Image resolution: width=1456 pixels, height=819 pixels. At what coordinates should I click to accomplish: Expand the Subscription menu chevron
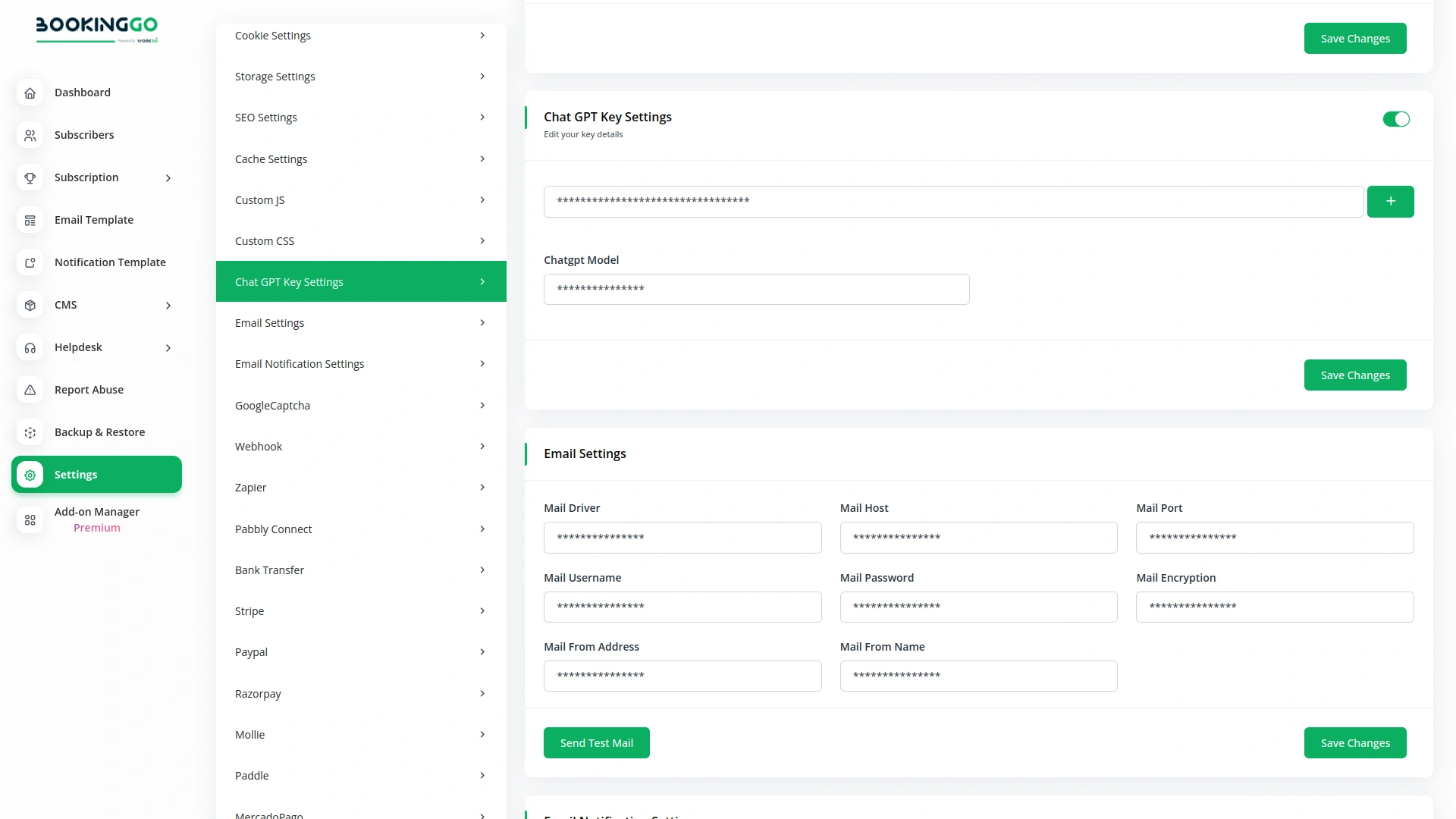pos(168,178)
